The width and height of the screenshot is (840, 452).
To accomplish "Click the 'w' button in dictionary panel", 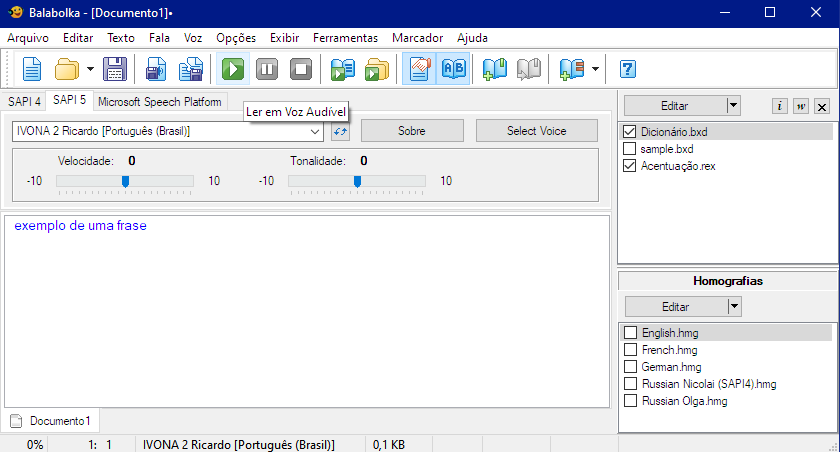I will pos(801,106).
